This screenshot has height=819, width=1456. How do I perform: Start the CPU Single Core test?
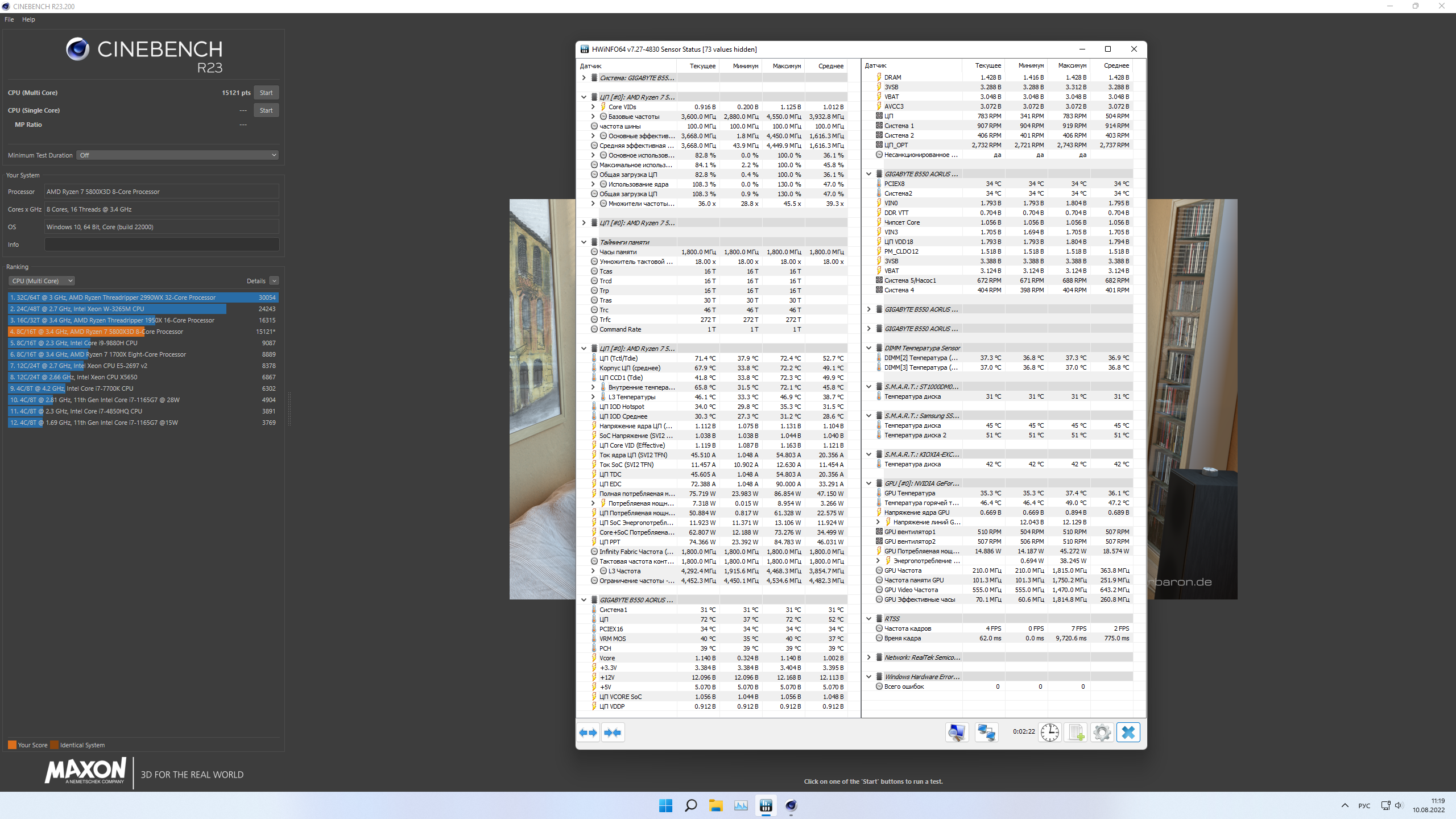[x=266, y=110]
